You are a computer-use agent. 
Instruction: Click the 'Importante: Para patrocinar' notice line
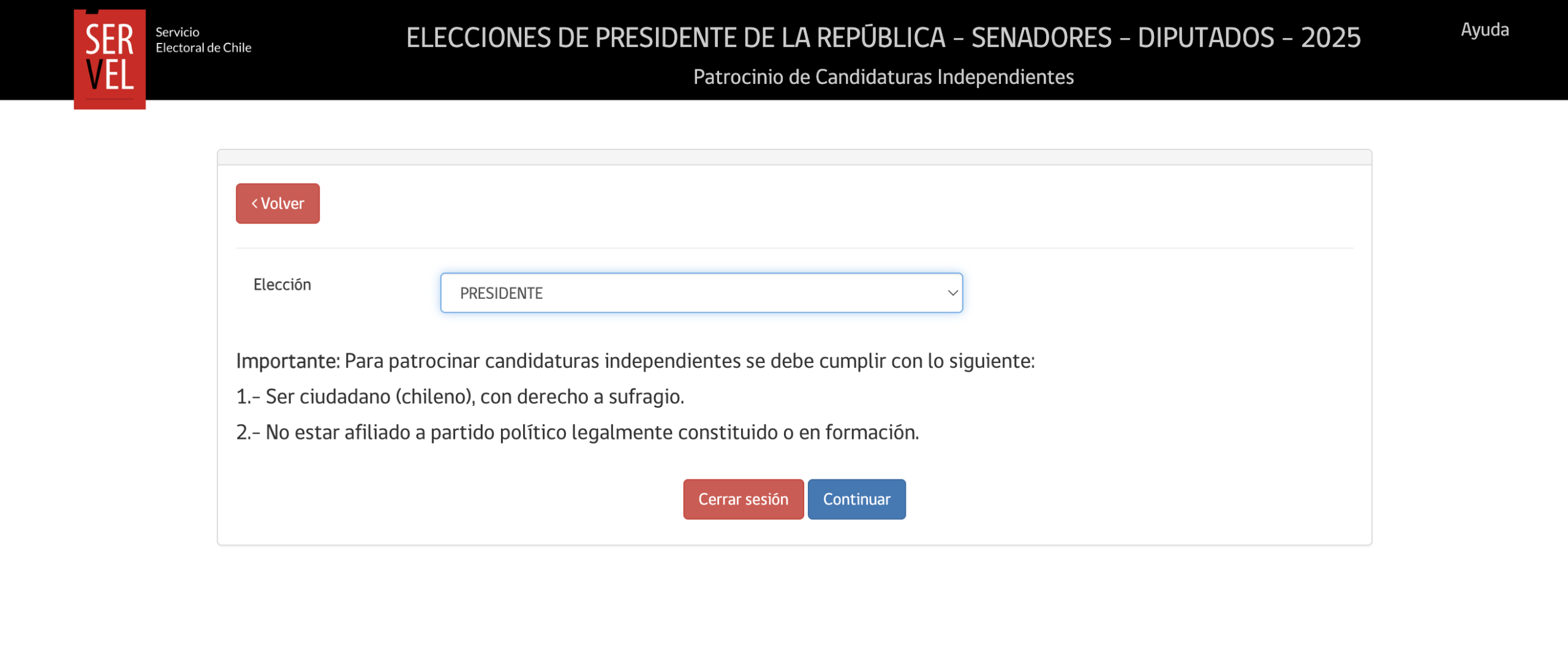point(635,361)
